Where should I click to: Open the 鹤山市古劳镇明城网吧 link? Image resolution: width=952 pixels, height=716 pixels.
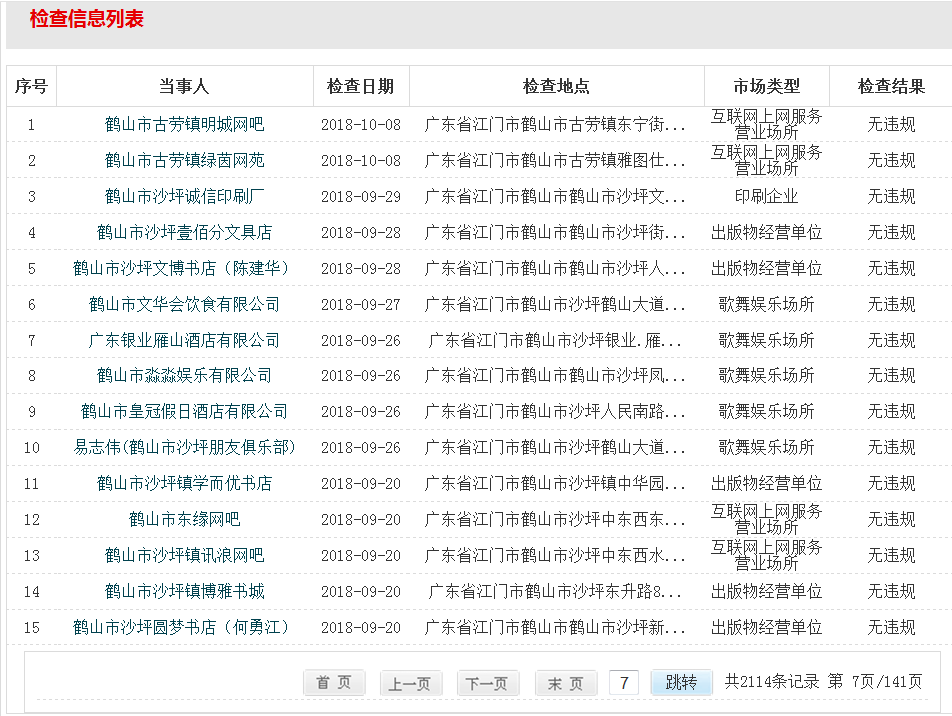[x=184, y=125]
